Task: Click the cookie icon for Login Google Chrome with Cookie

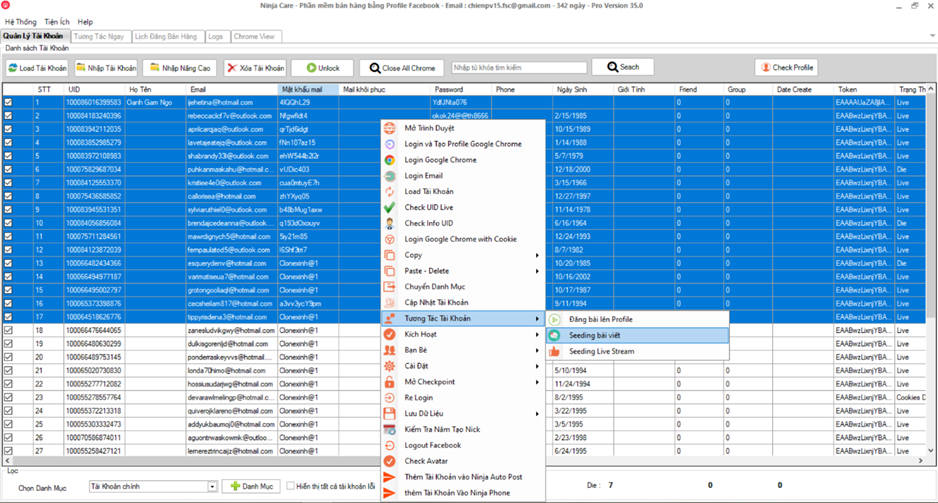Action: point(389,239)
